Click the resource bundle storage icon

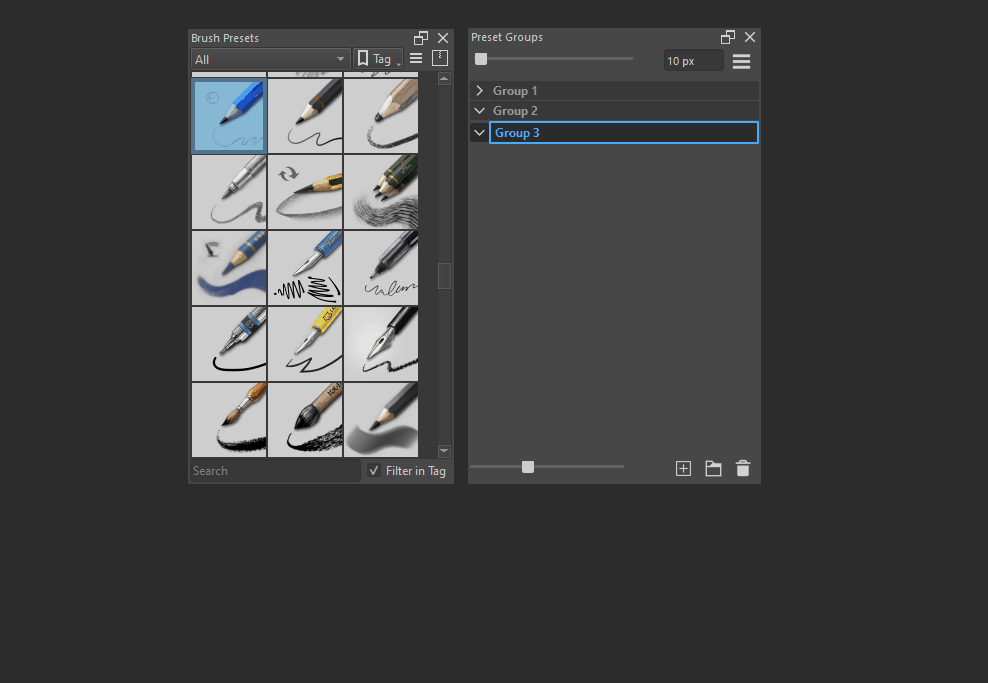pos(440,59)
